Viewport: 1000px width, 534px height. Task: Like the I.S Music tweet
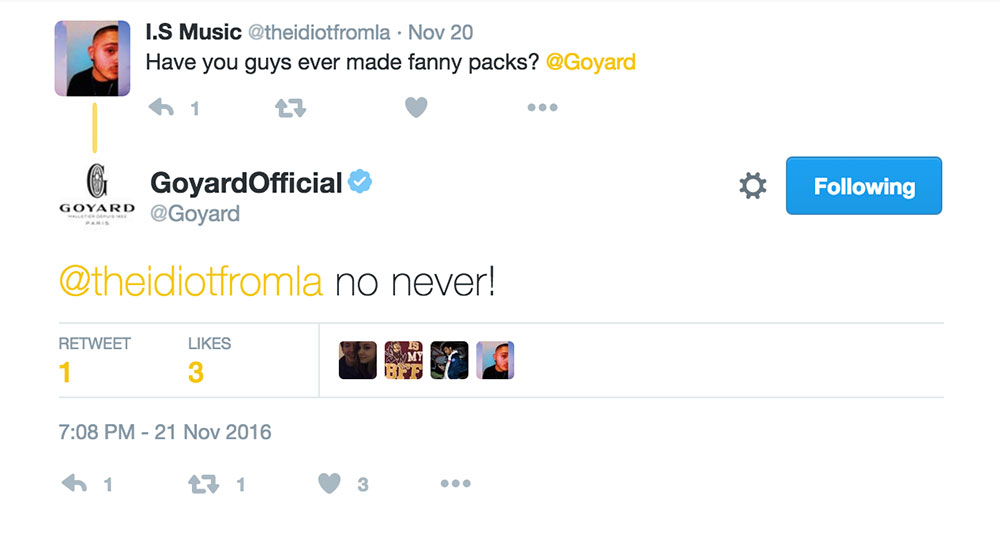(416, 108)
